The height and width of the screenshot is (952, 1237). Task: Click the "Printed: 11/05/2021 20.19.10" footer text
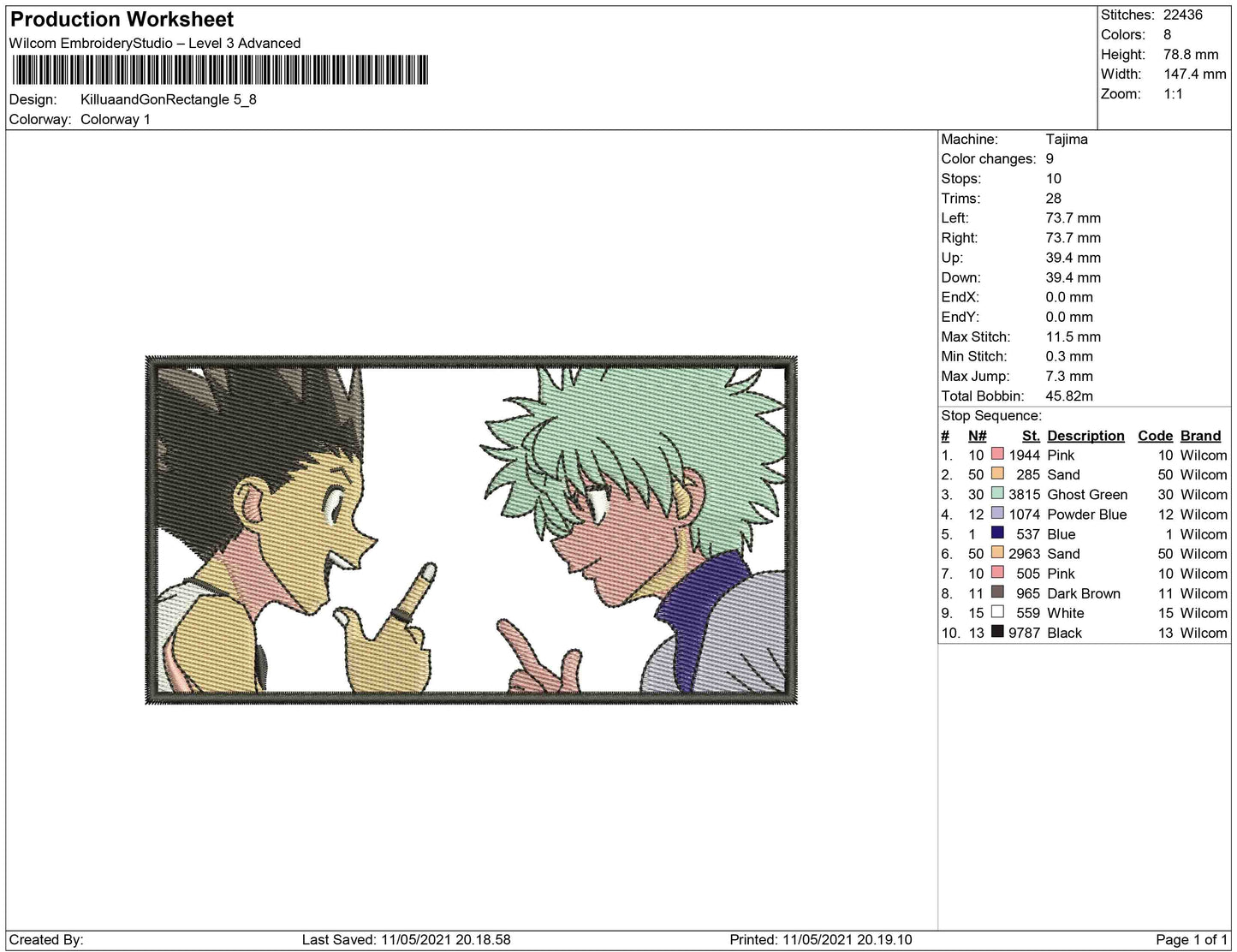pyautogui.click(x=821, y=939)
